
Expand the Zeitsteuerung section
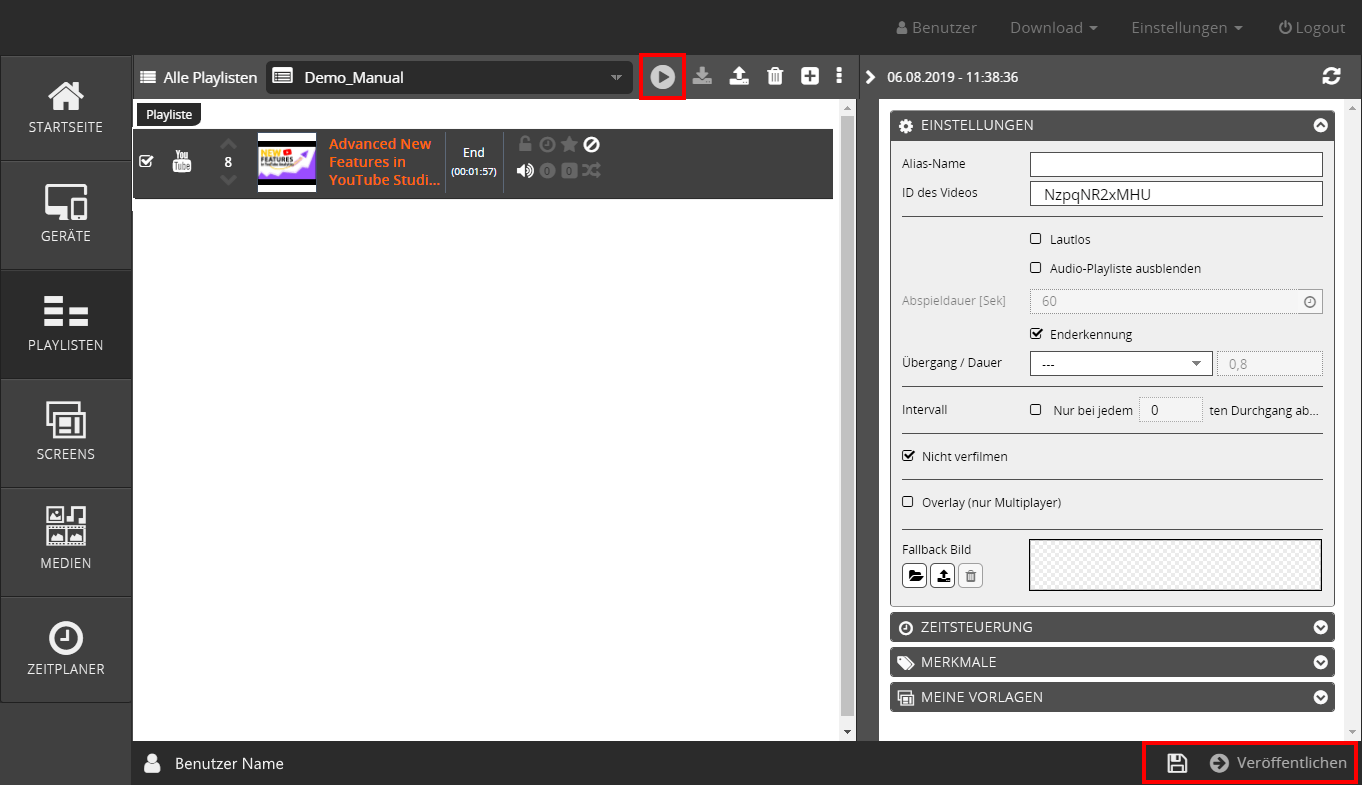tap(1112, 627)
